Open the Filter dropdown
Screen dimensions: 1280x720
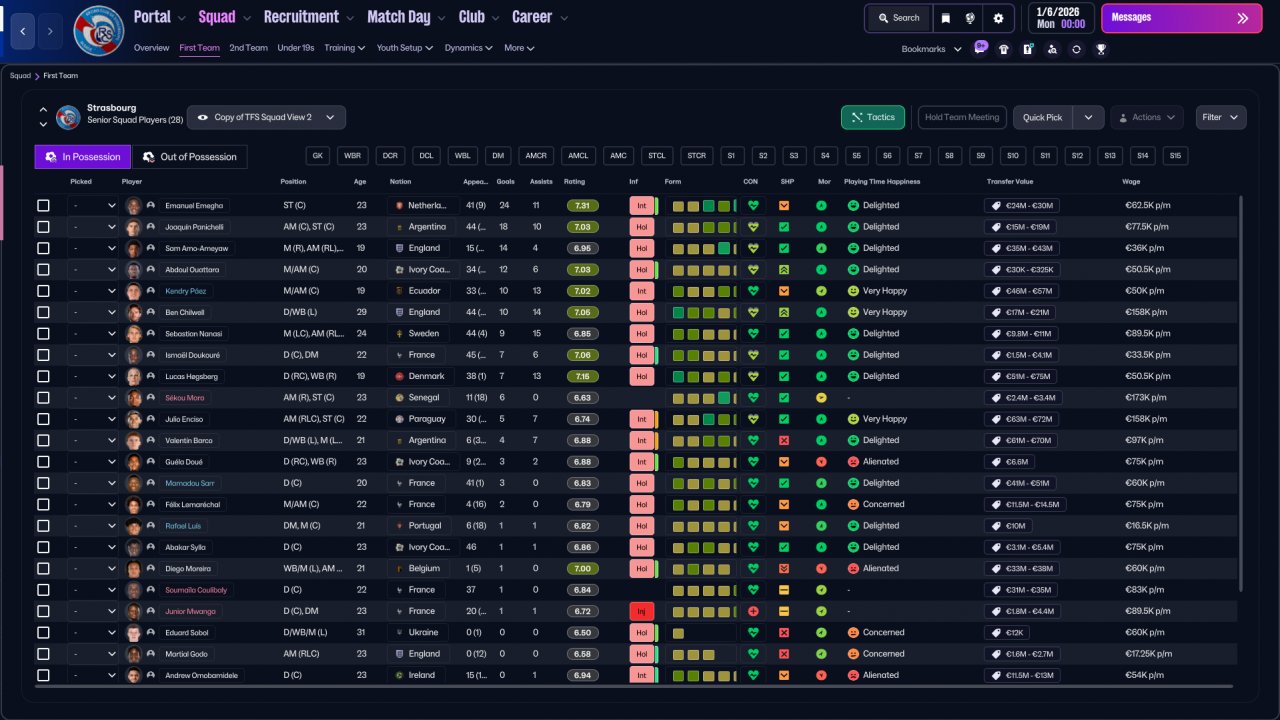1221,117
